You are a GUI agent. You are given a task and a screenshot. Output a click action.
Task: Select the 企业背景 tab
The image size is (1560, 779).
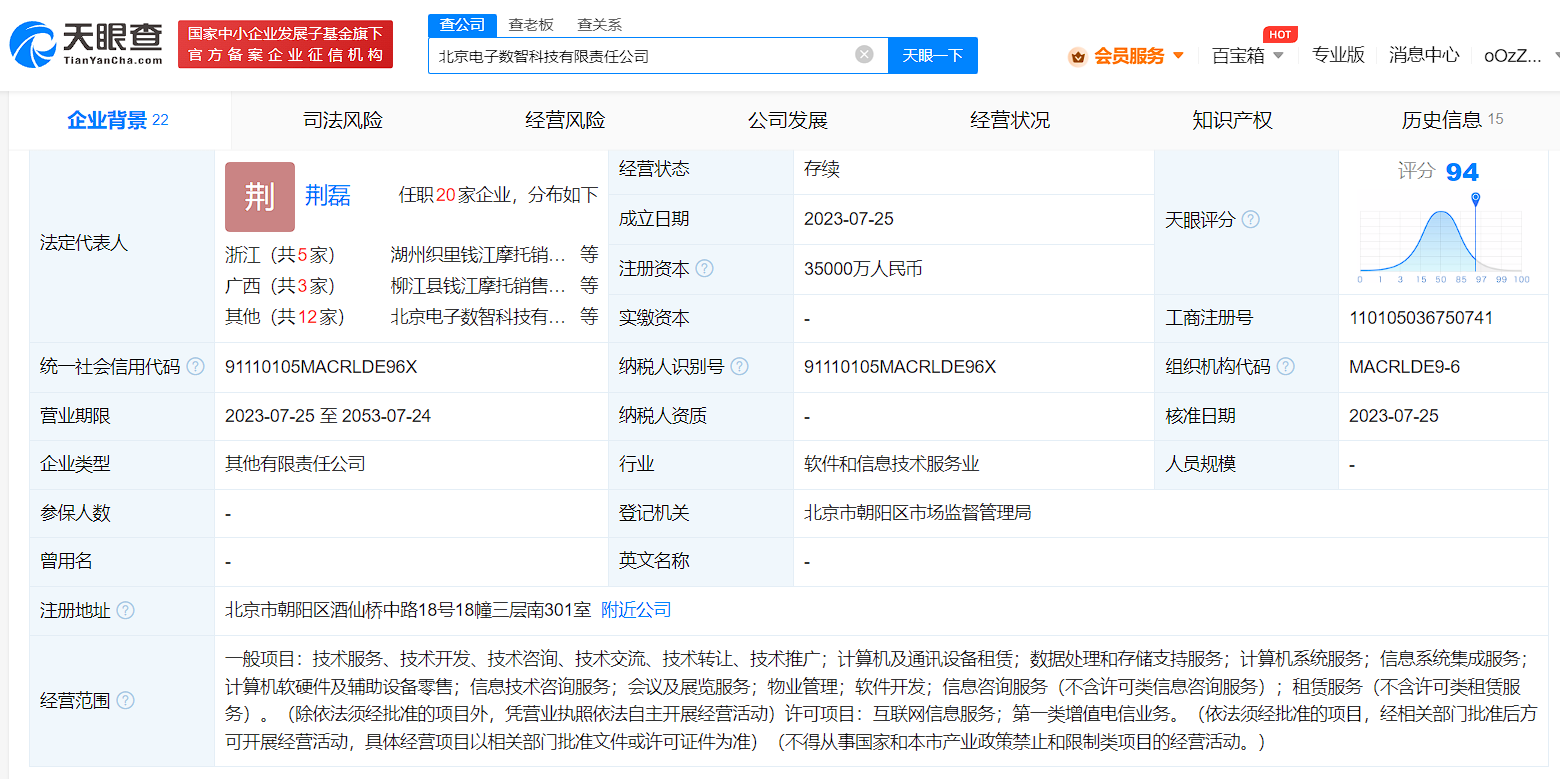(120, 121)
